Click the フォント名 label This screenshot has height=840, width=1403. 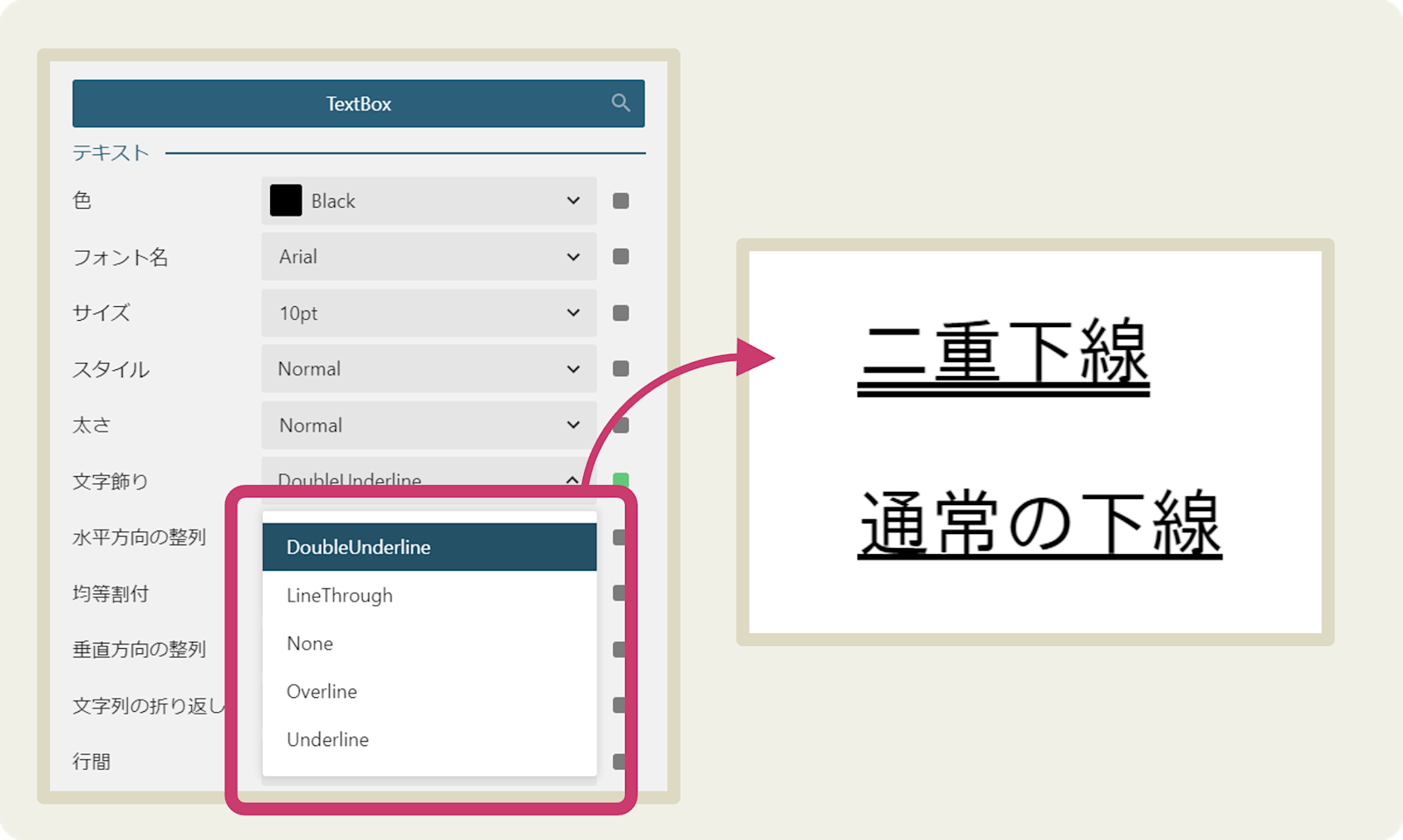[x=120, y=257]
